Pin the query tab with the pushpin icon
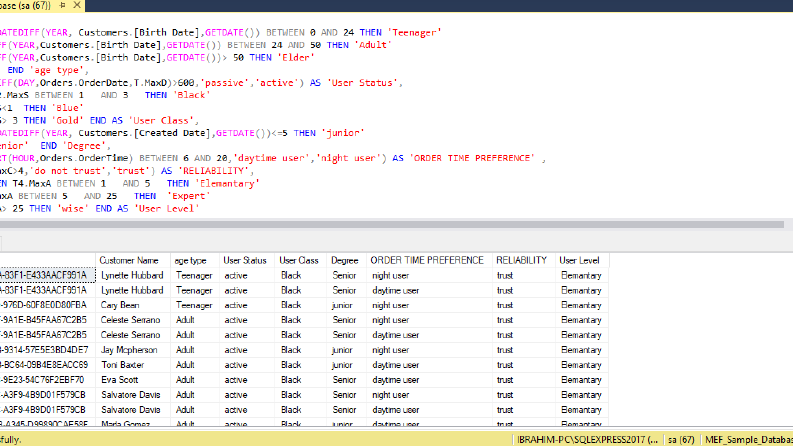Screen dimensions: 793x446 [x=62, y=5]
